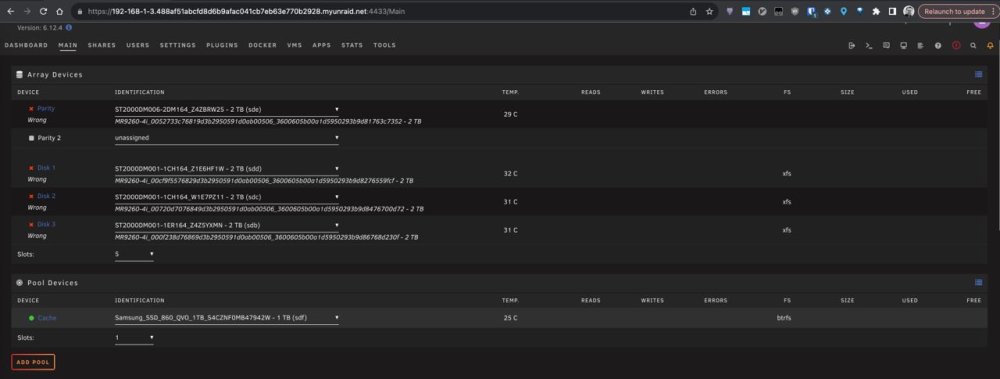Open the Cache pool device link
This screenshot has width=1000, height=379.
pyautogui.click(x=47, y=318)
